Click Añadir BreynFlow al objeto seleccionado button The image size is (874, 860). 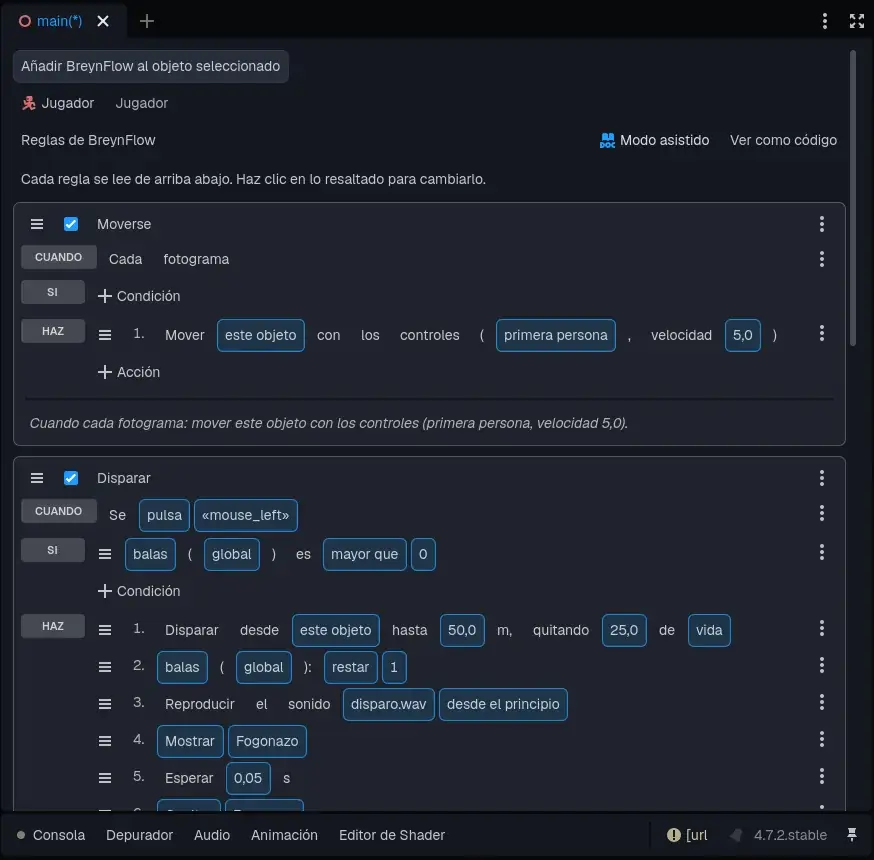point(150,66)
